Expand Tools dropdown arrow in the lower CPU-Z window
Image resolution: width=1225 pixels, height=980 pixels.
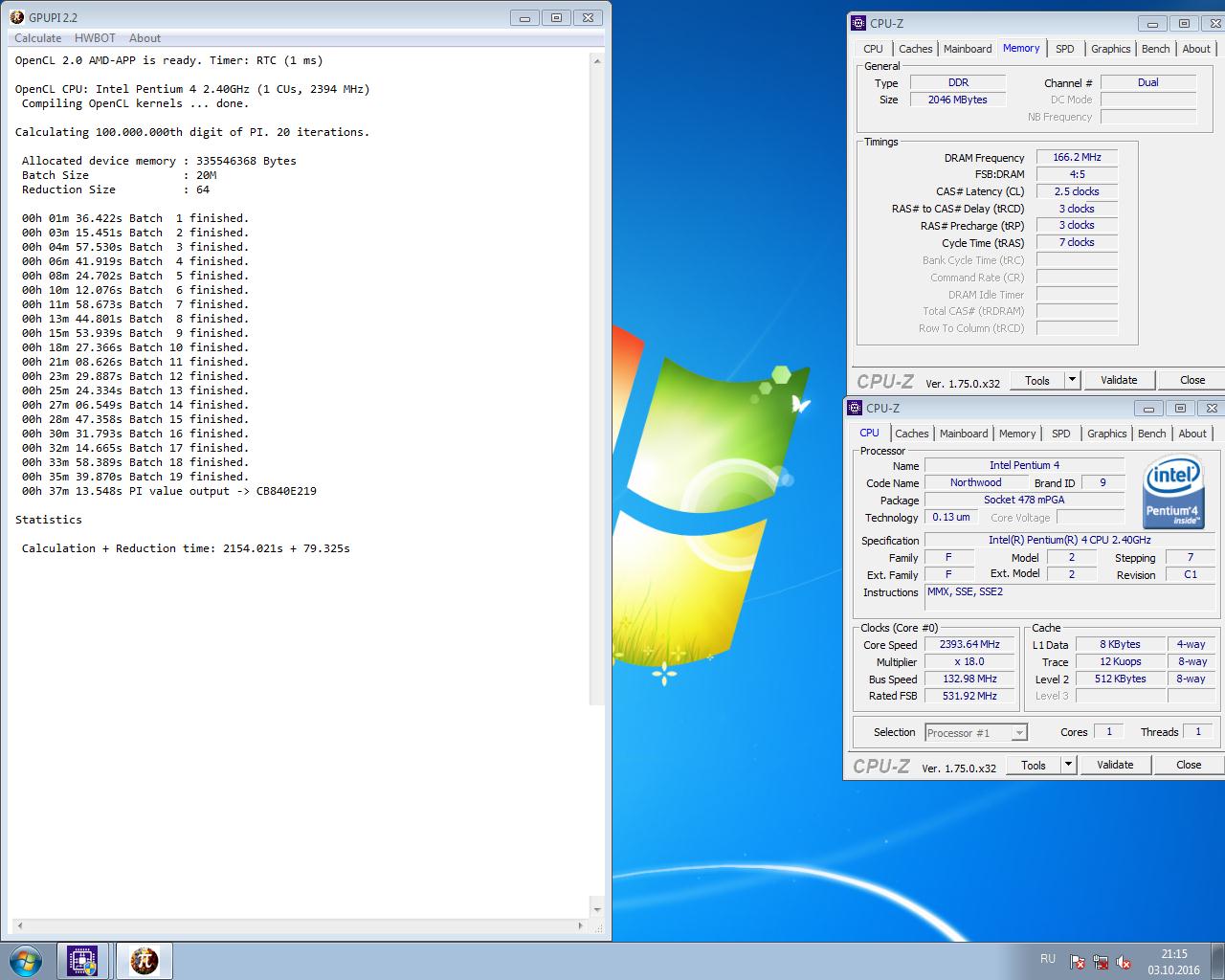(x=1068, y=765)
